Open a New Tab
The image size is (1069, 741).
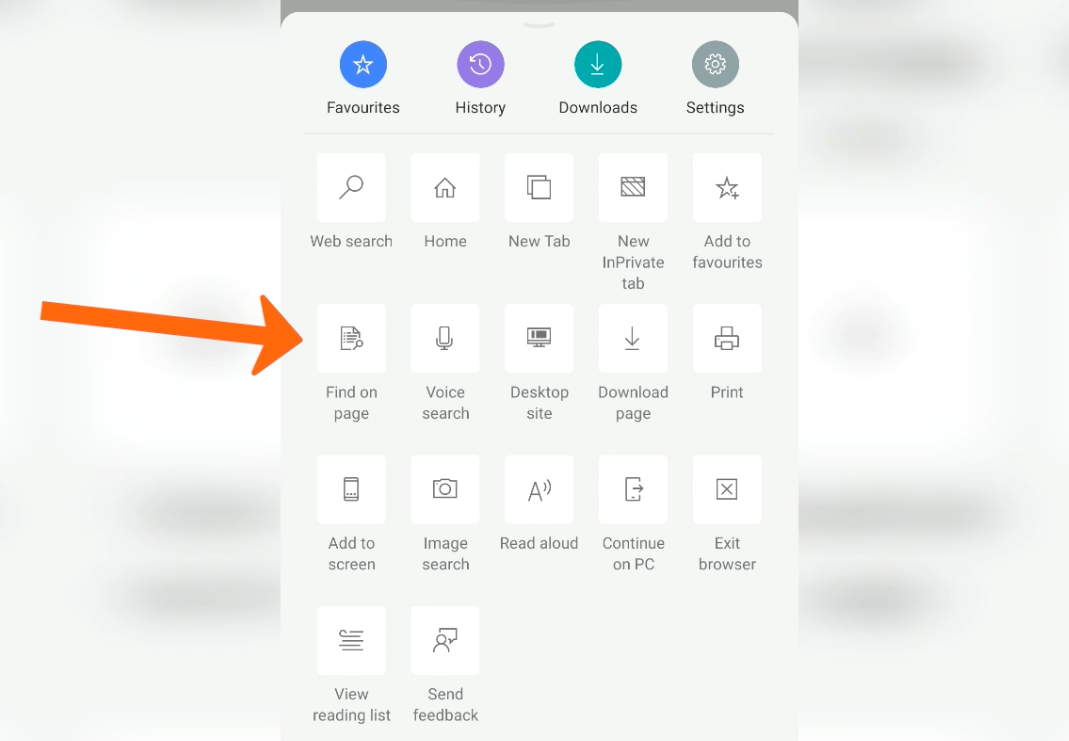pyautogui.click(x=539, y=188)
